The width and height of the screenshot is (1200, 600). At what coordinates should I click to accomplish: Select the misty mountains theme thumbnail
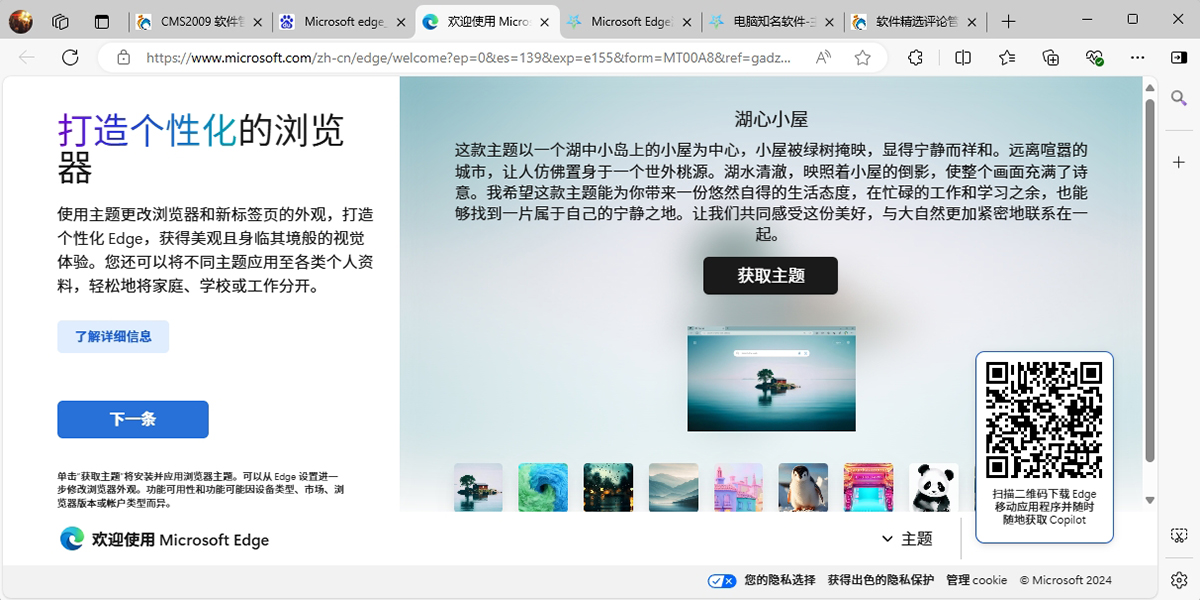pyautogui.click(x=673, y=487)
